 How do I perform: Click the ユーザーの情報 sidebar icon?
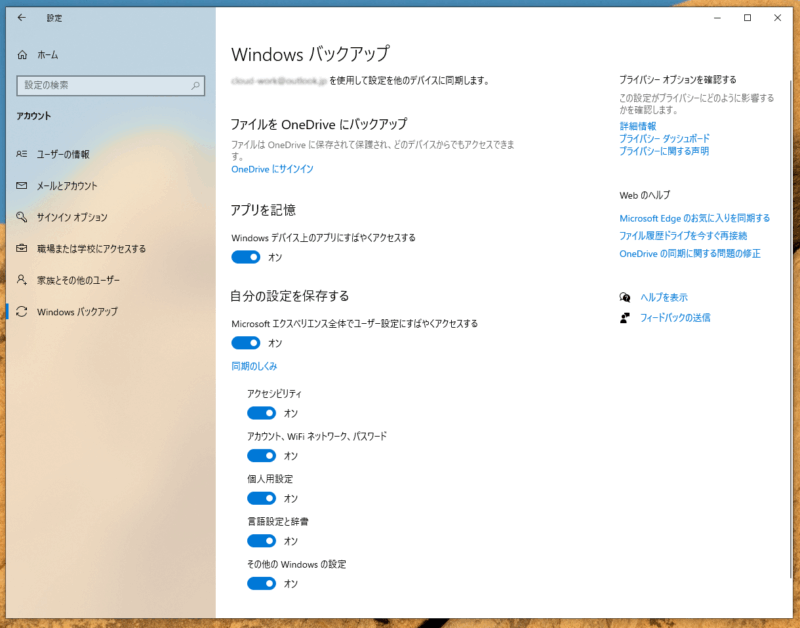pos(22,155)
